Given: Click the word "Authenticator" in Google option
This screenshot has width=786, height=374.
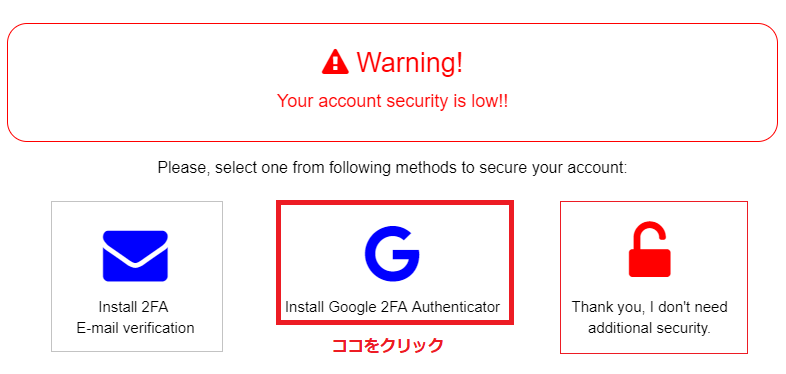Looking at the screenshot, I should pyautogui.click(x=456, y=306).
